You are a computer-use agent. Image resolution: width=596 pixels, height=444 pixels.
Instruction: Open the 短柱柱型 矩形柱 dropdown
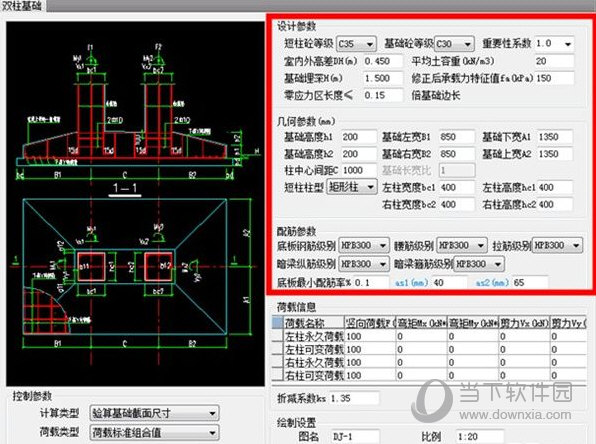pyautogui.click(x=352, y=187)
